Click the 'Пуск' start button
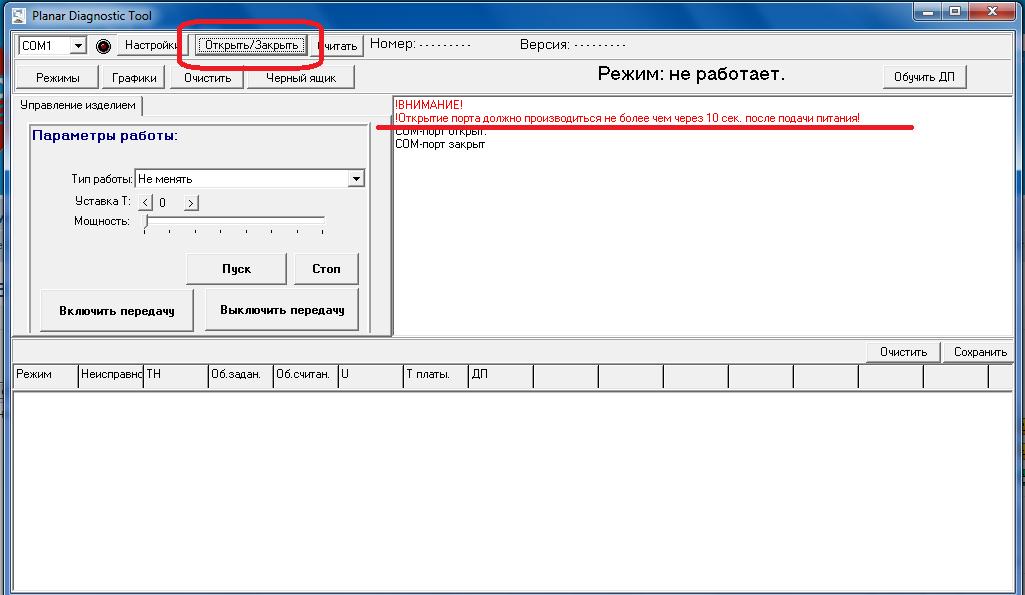This screenshot has width=1025, height=595. tap(237, 269)
